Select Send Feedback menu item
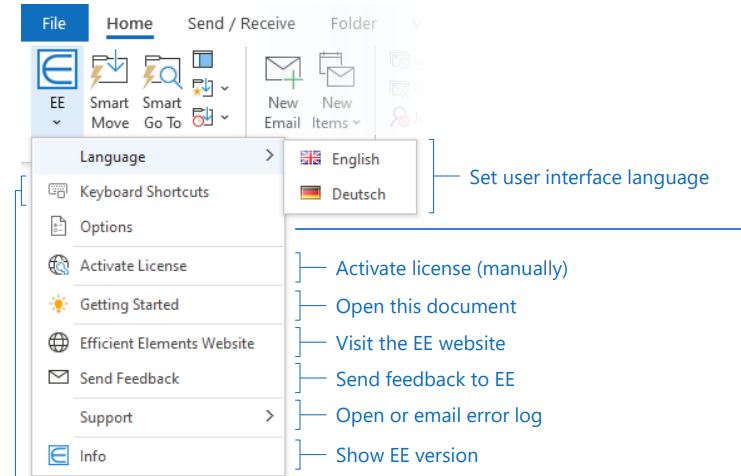This screenshot has width=741, height=476. [x=129, y=378]
